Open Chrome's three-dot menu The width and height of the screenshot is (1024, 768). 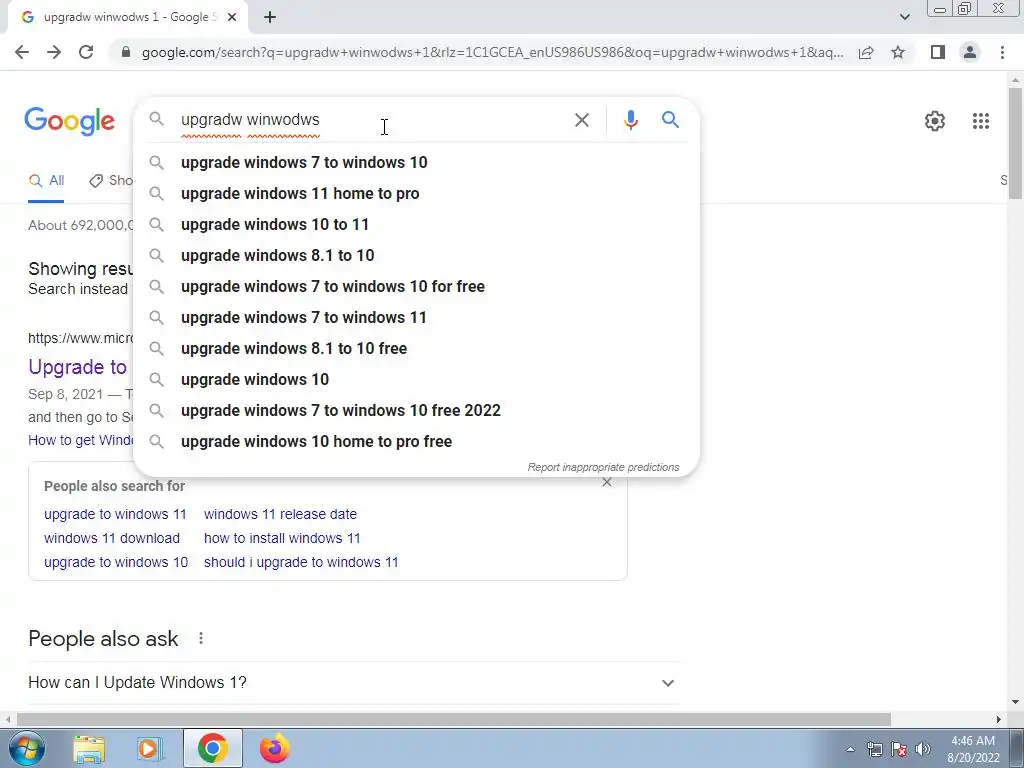1002,52
